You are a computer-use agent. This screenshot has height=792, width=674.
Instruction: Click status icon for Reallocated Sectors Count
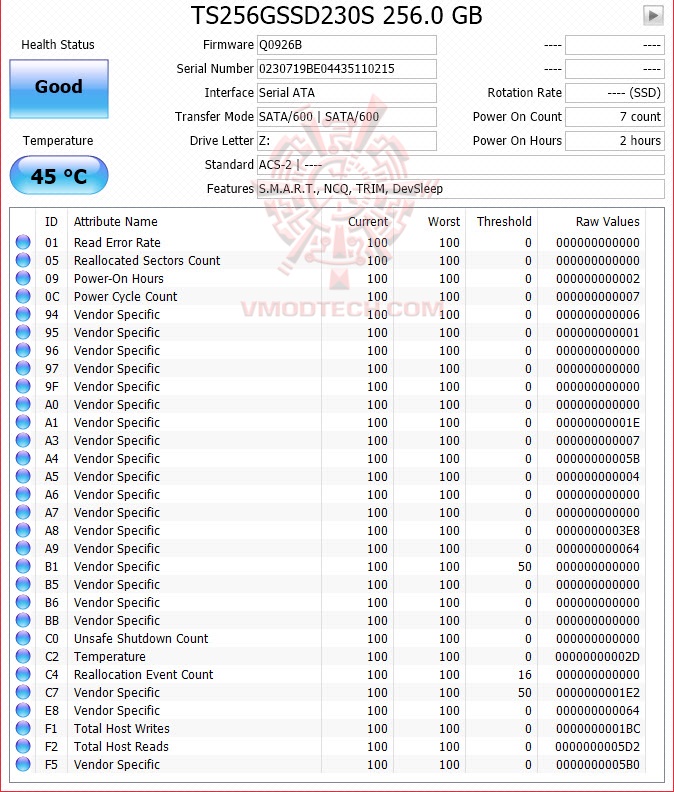pos(23,260)
